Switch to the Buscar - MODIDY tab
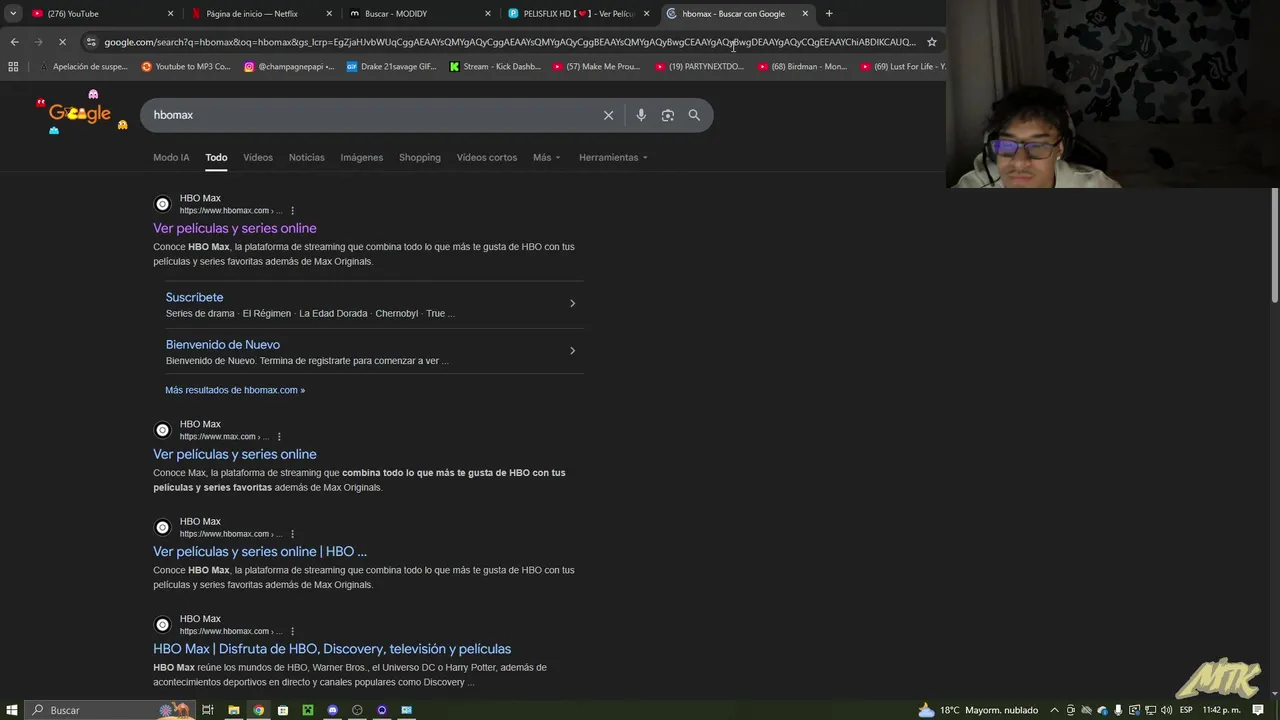Screen dimensions: 1280x720 [419, 14]
